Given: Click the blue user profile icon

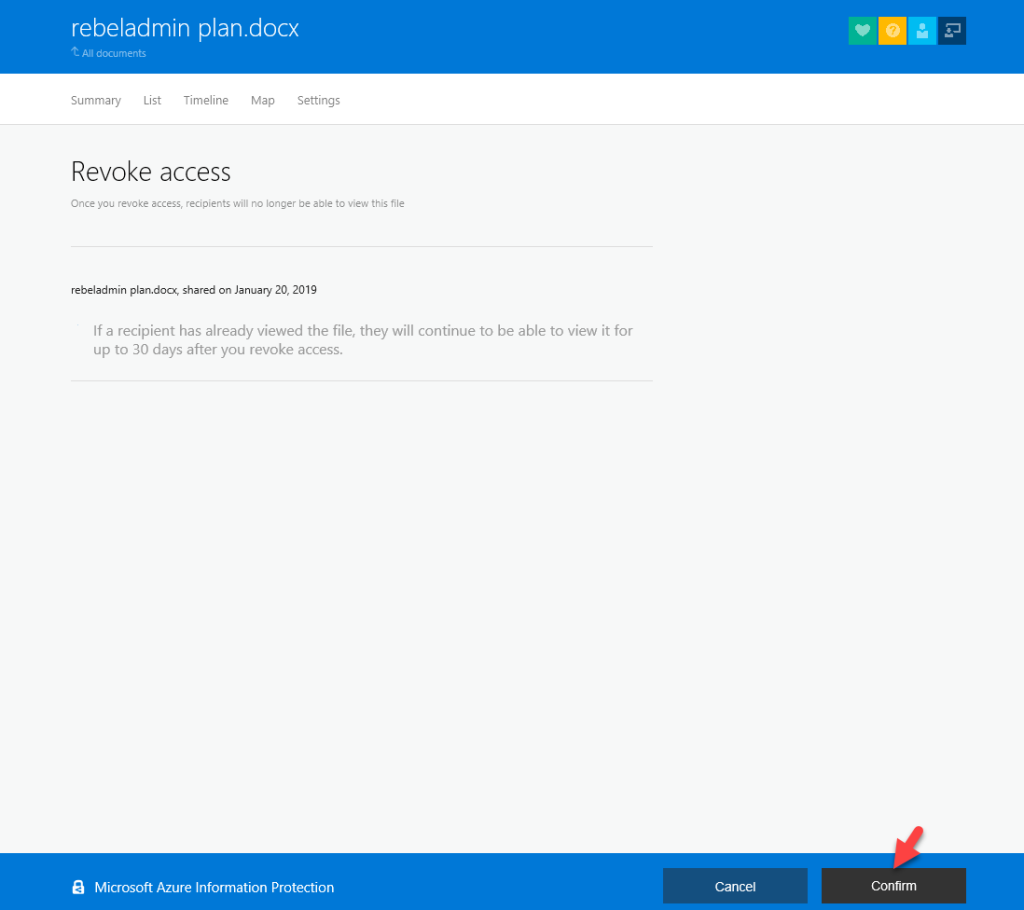Looking at the screenshot, I should [922, 31].
